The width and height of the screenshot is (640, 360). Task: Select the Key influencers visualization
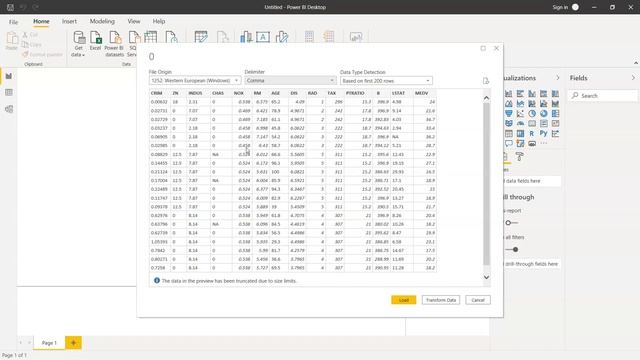(555, 133)
